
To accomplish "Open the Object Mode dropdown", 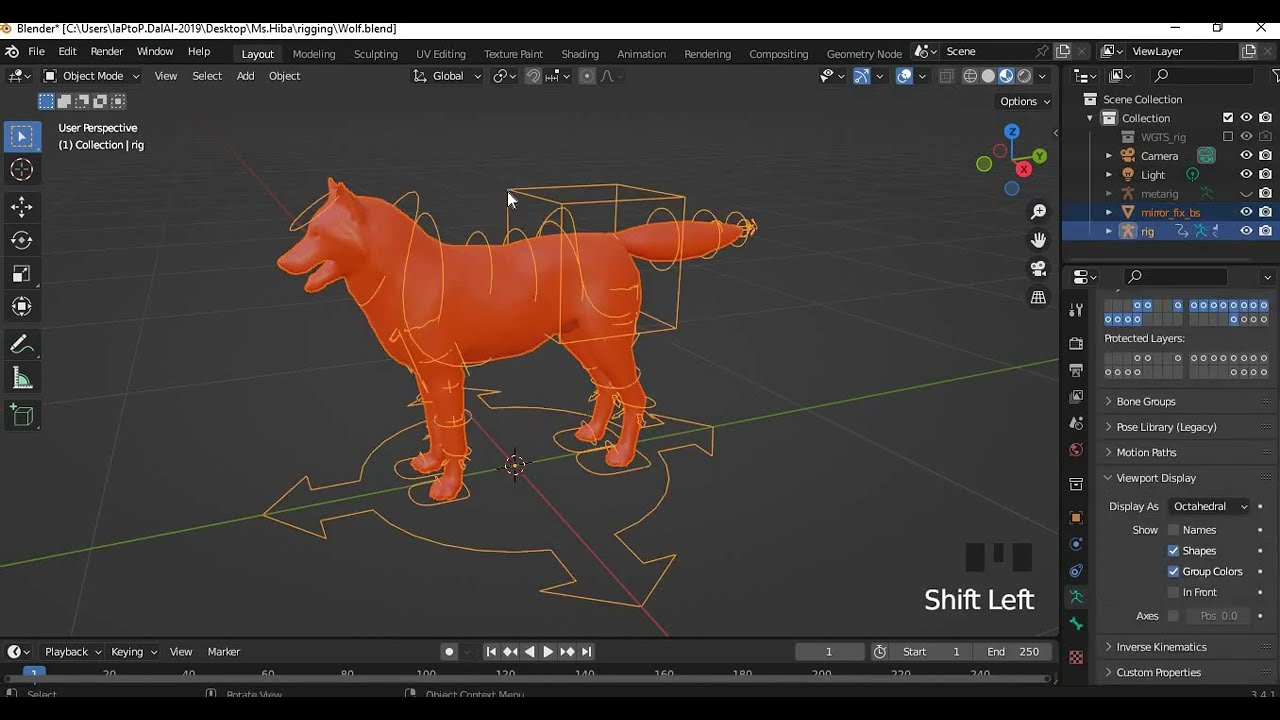I will [91, 76].
